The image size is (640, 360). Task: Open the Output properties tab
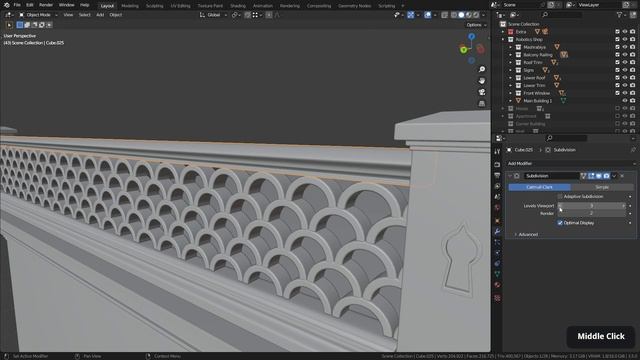coord(497,175)
